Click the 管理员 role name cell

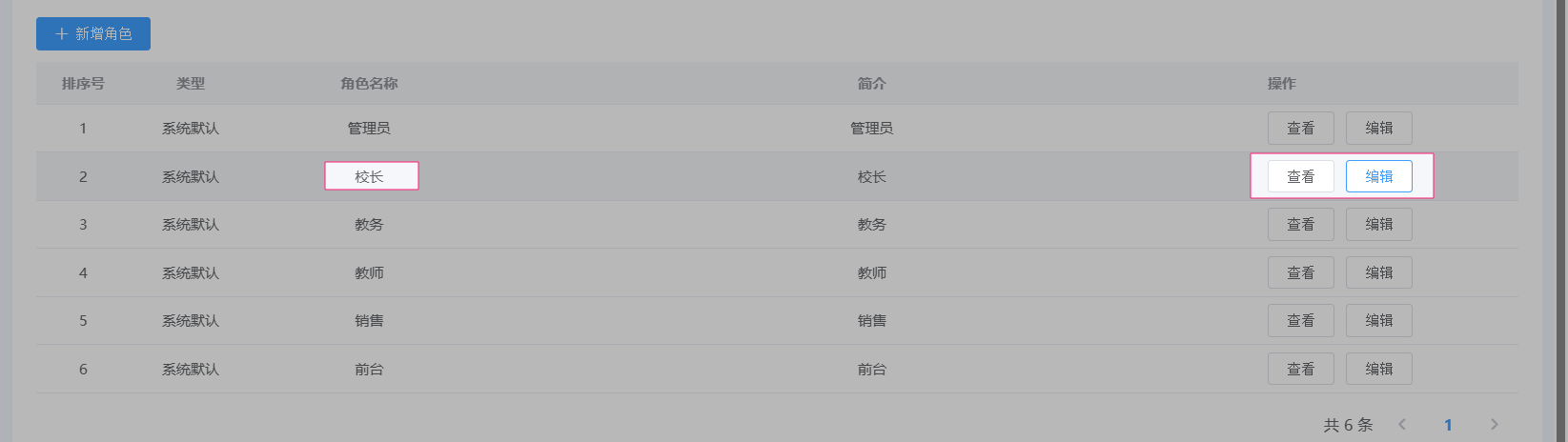369,129
